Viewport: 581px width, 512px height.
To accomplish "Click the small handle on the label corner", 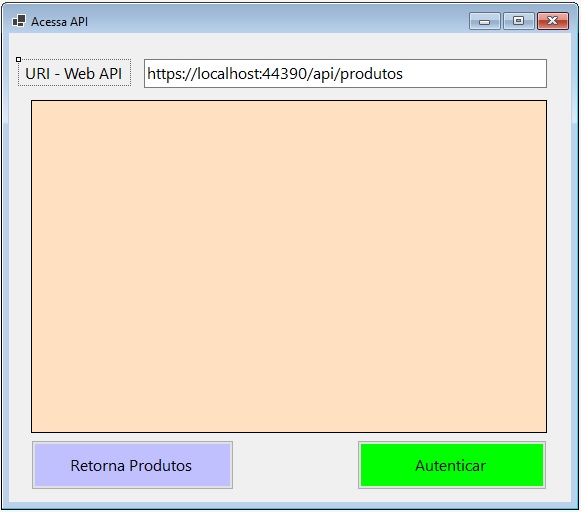I will pos(19,59).
